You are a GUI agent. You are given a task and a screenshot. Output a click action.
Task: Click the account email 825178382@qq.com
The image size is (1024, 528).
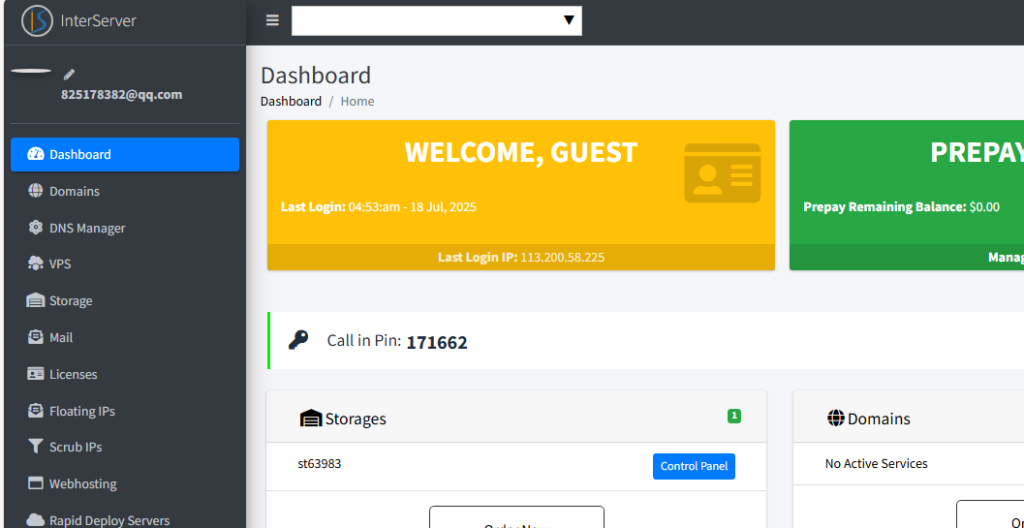point(121,94)
